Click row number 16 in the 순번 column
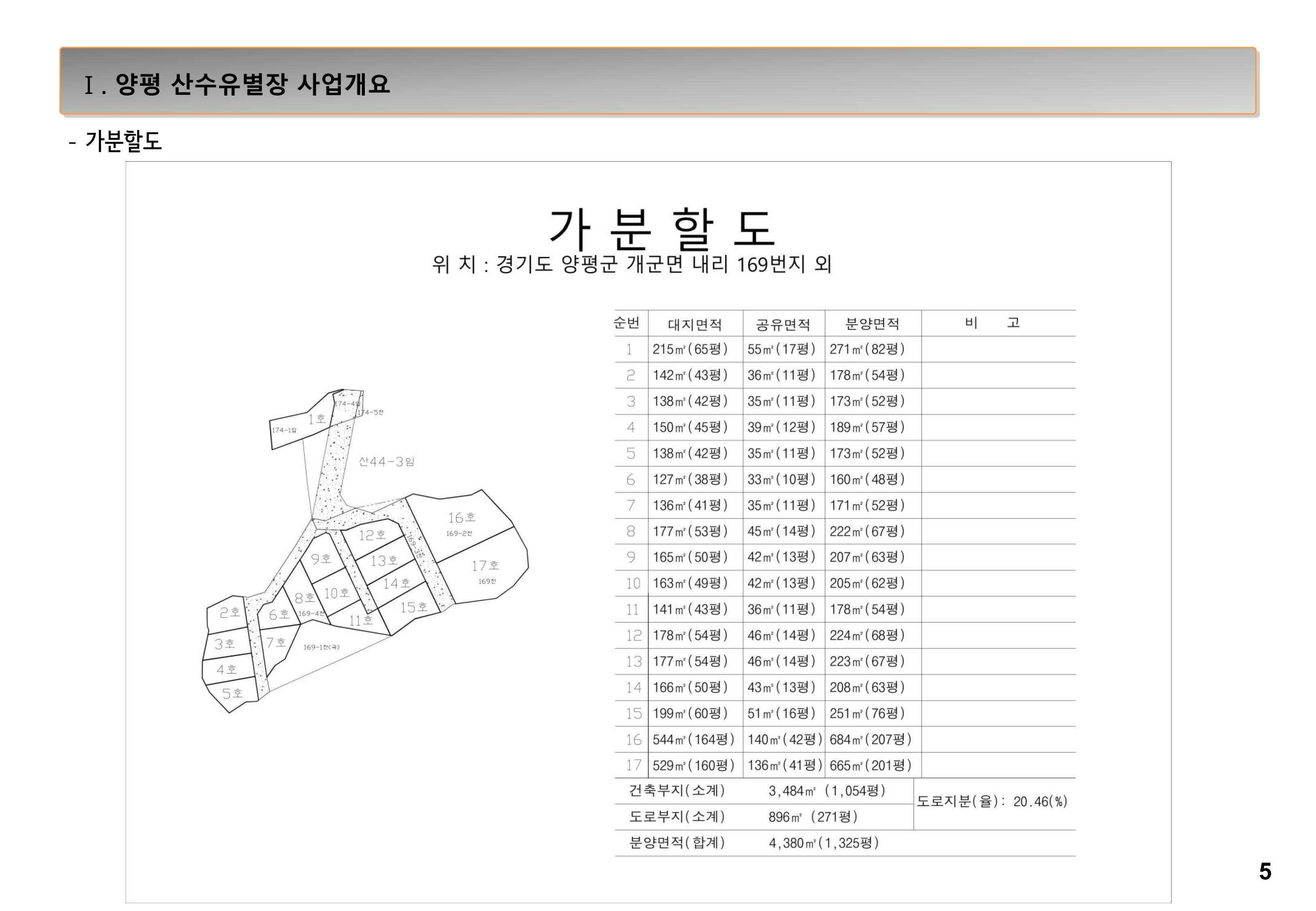This screenshot has width=1316, height=911. click(633, 740)
